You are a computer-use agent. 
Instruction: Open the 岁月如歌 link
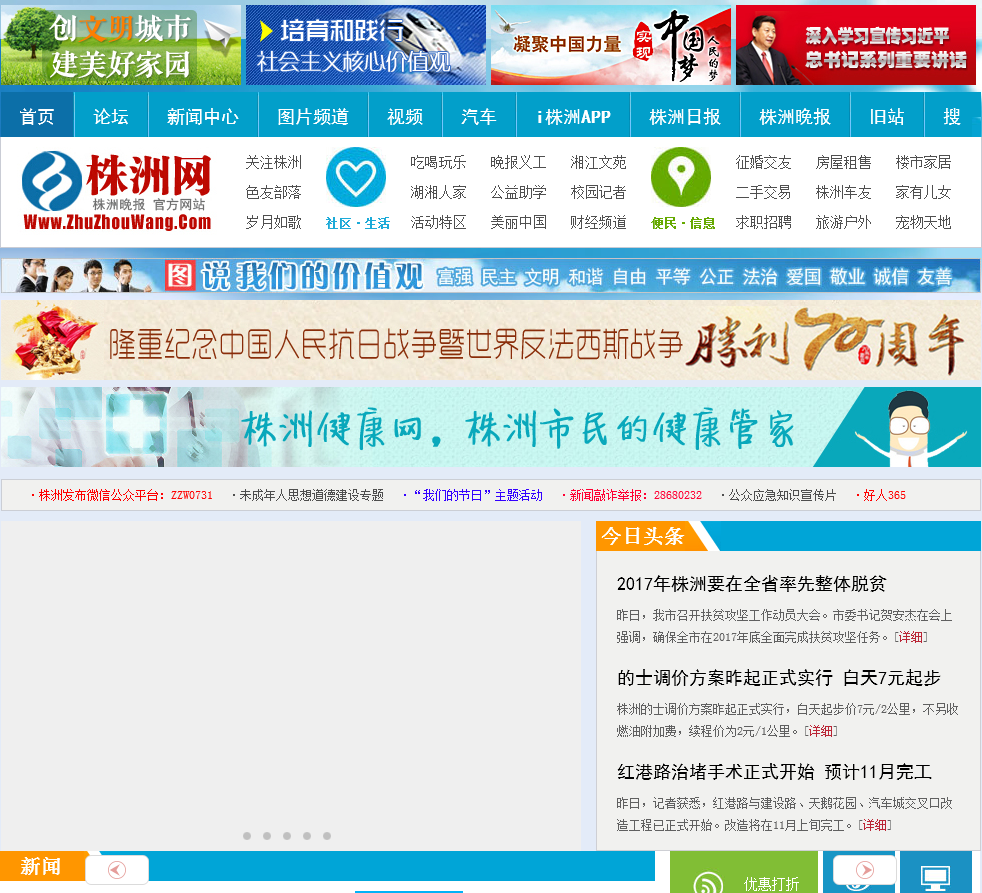click(274, 222)
